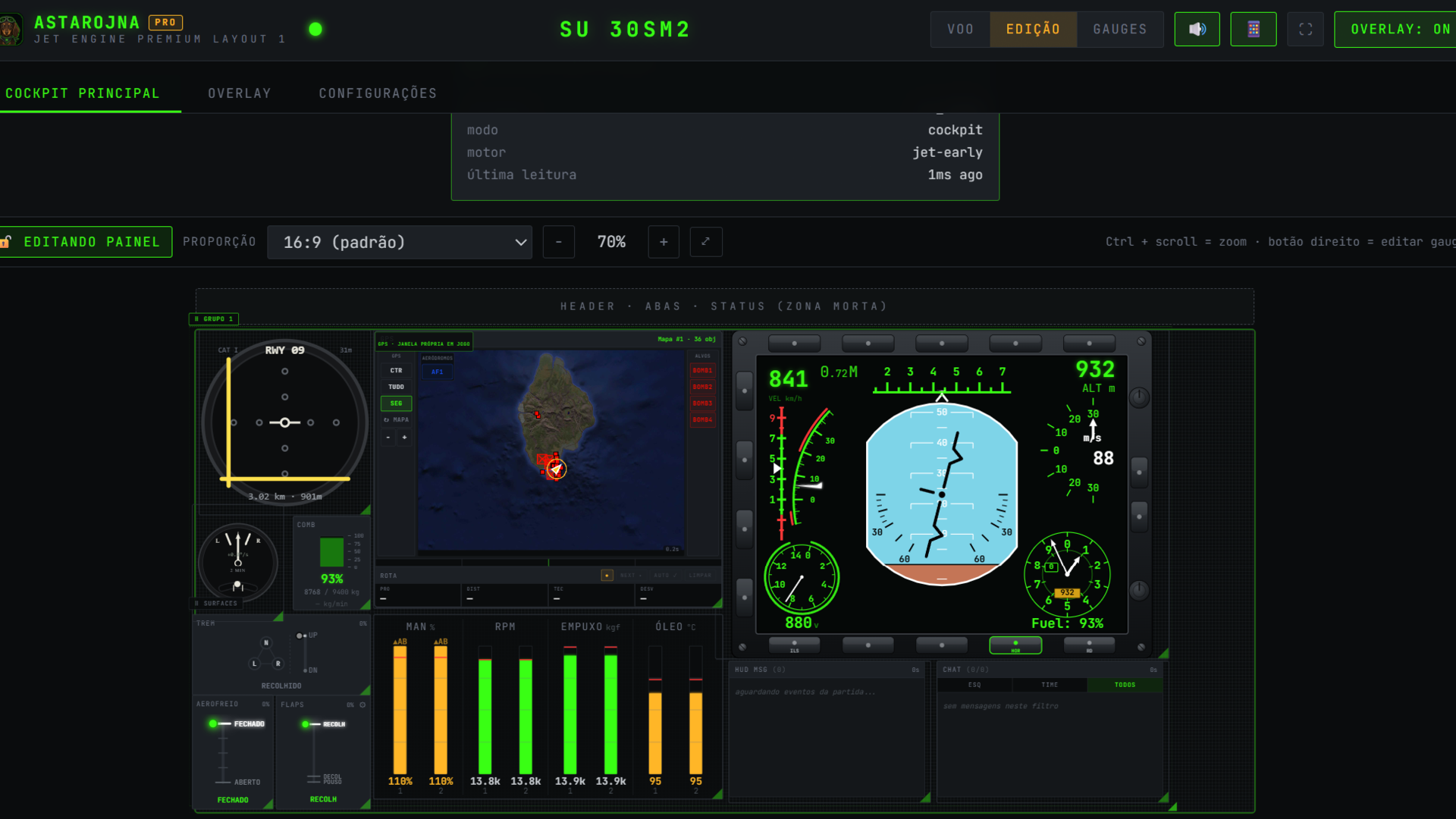Viewport: 1456px width, 819px height.
Task: Click the fullscreen brackets icon
Action: [x=1305, y=30]
